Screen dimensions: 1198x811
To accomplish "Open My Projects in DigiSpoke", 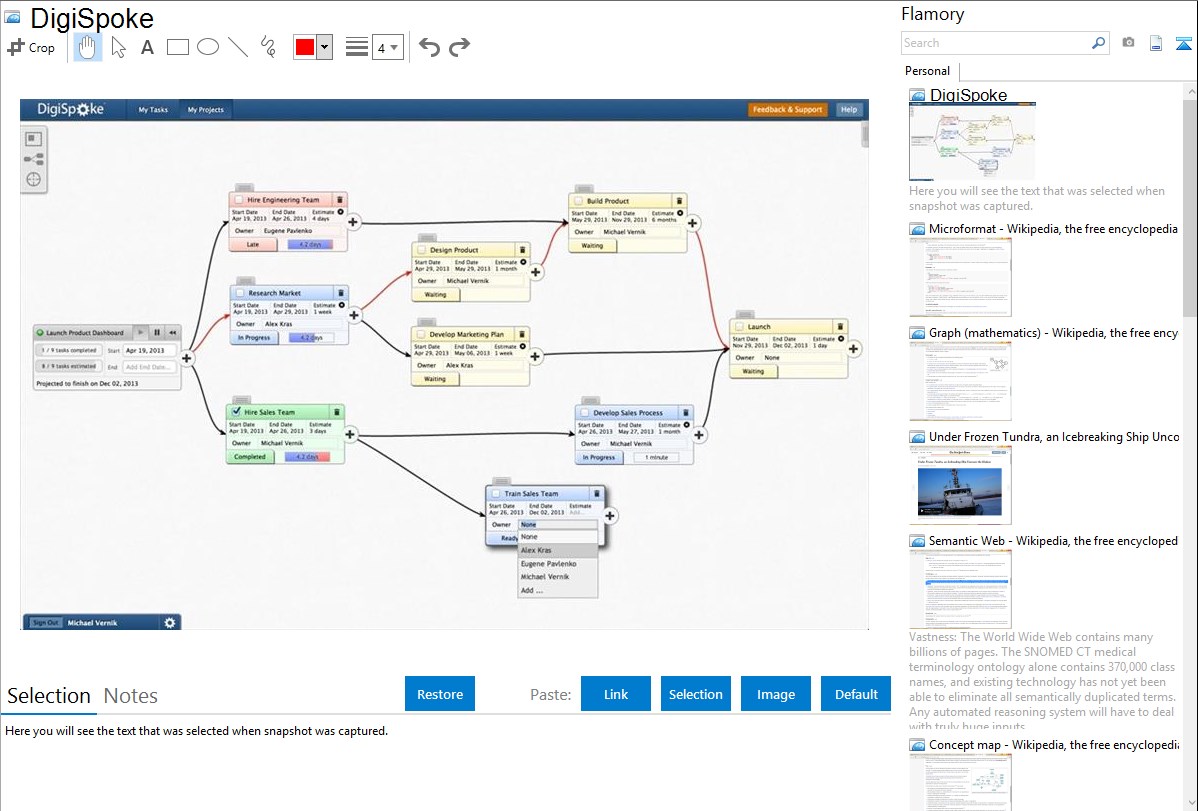I will (x=206, y=110).
